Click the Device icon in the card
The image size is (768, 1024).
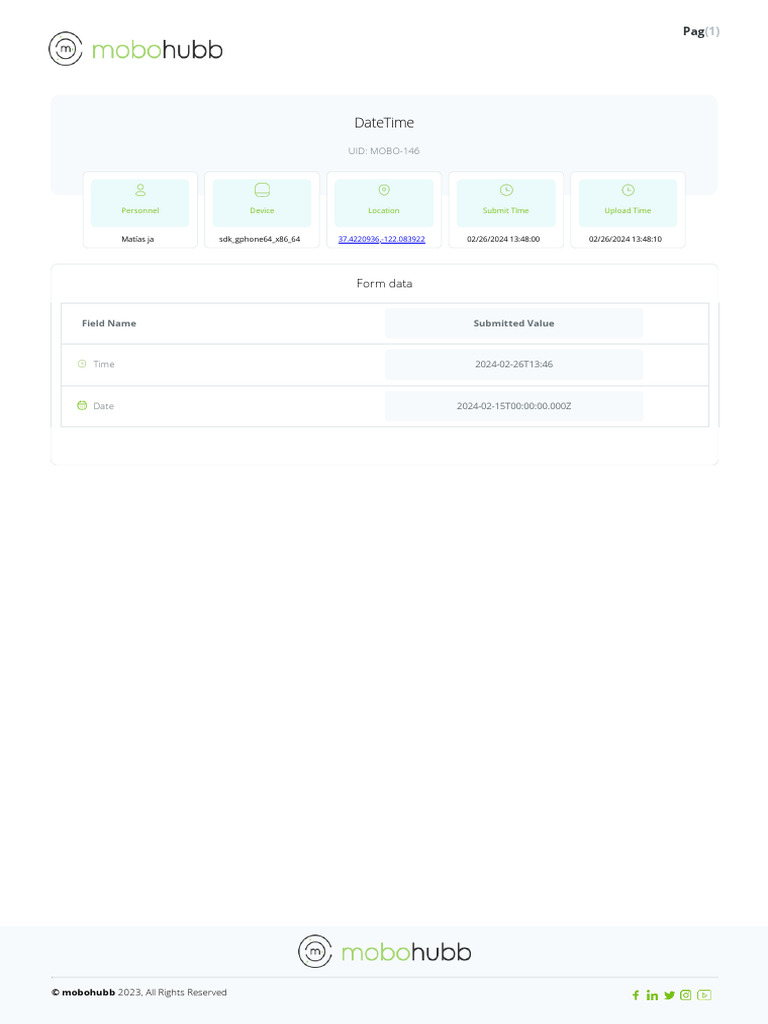(262, 190)
